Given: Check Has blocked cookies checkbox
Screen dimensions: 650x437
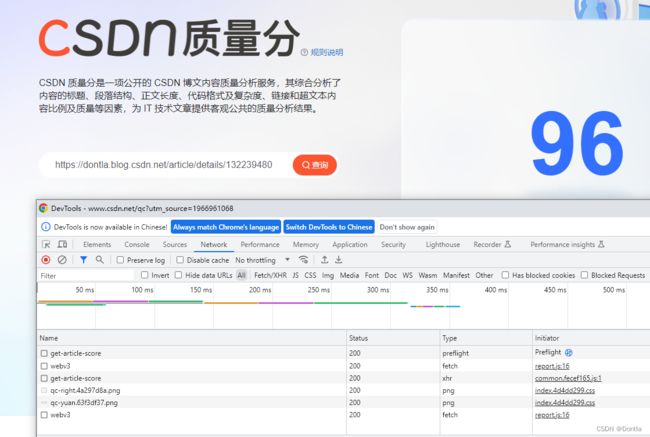Looking at the screenshot, I should (x=505, y=275).
